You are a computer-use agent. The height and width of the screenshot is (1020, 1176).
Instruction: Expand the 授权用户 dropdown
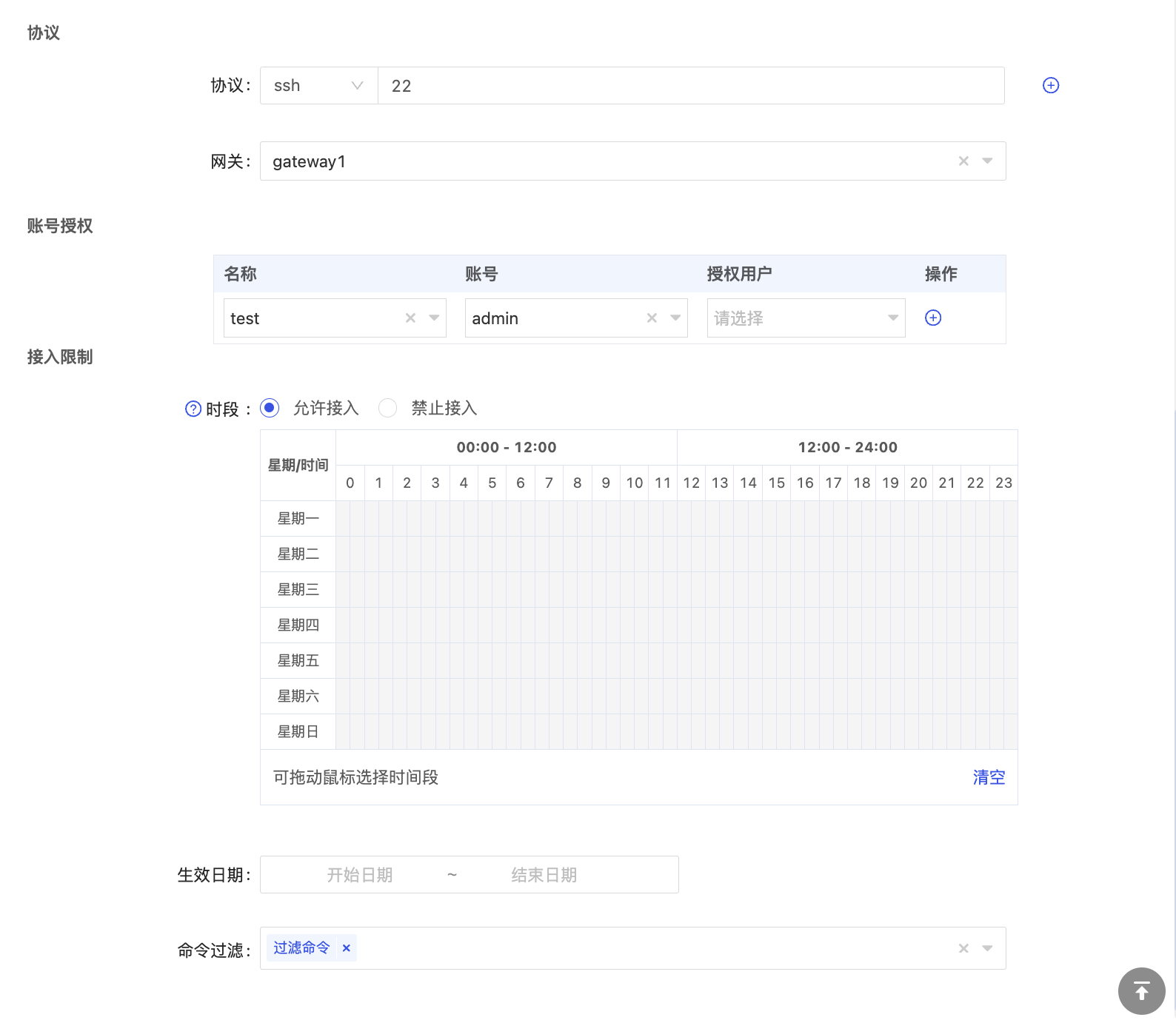[x=806, y=318]
